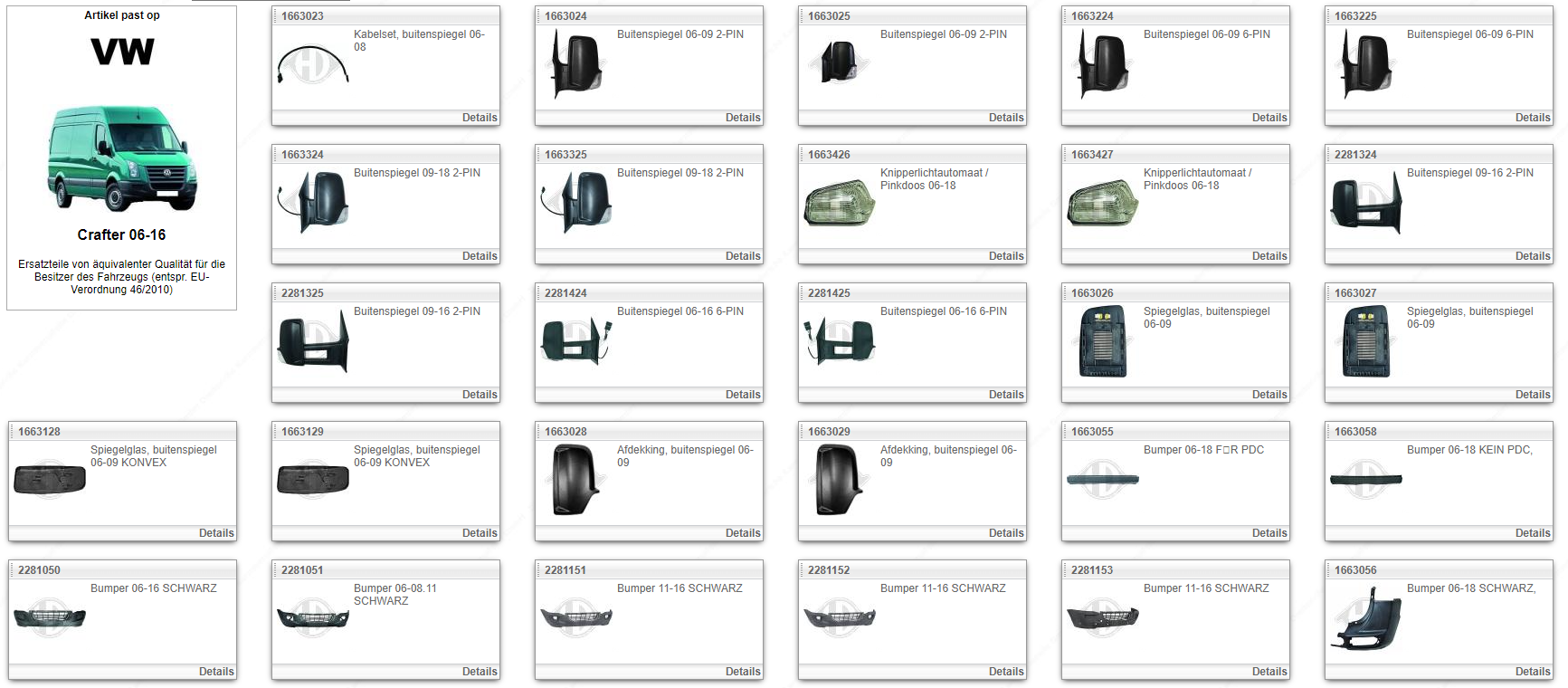Viewport: 1568px width, 688px height.
Task: Click the green VW Crafter van image
Action: pos(121,158)
